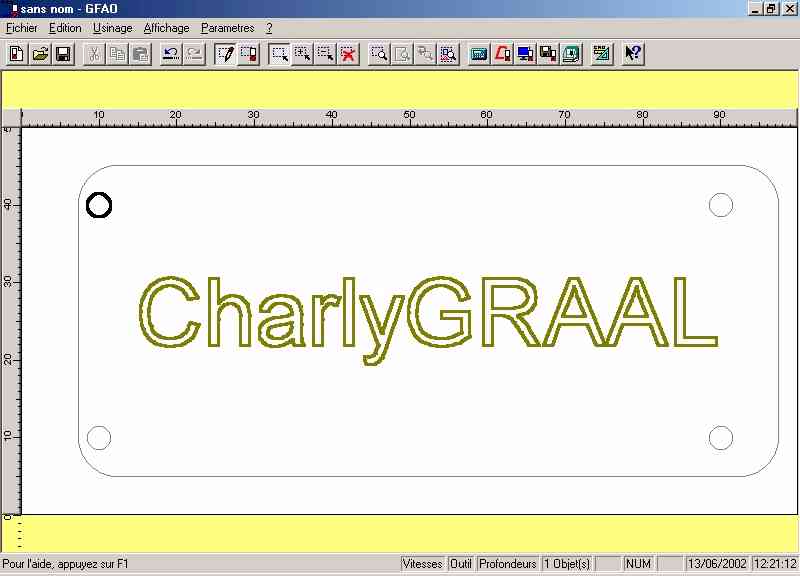Click the greyed zoom previous icon
Viewport: 800px width, 576px height.
425,54
